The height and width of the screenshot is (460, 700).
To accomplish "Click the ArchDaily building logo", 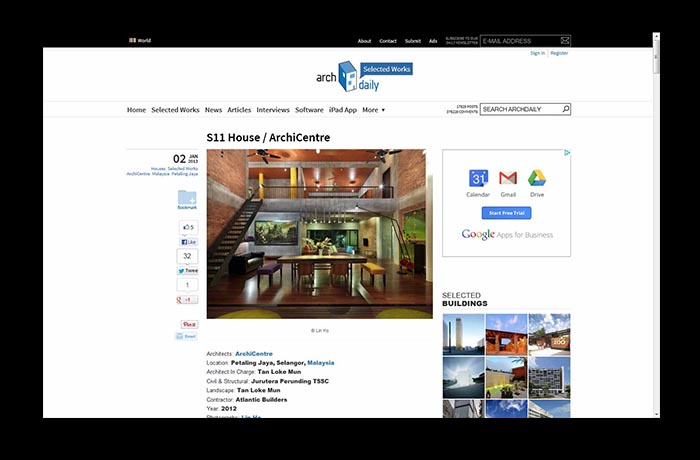I will (x=346, y=76).
